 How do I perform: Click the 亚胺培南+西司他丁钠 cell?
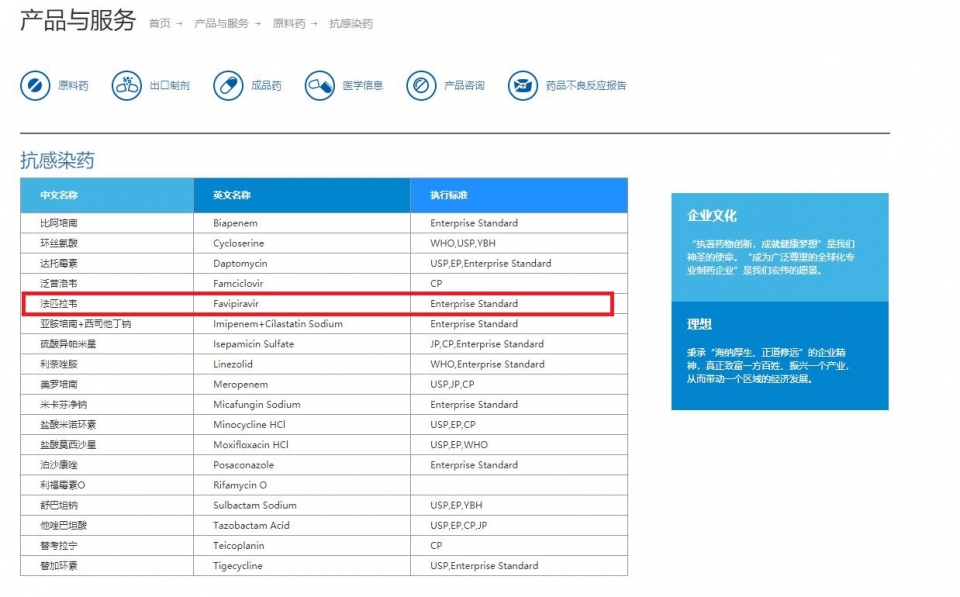(x=107, y=324)
